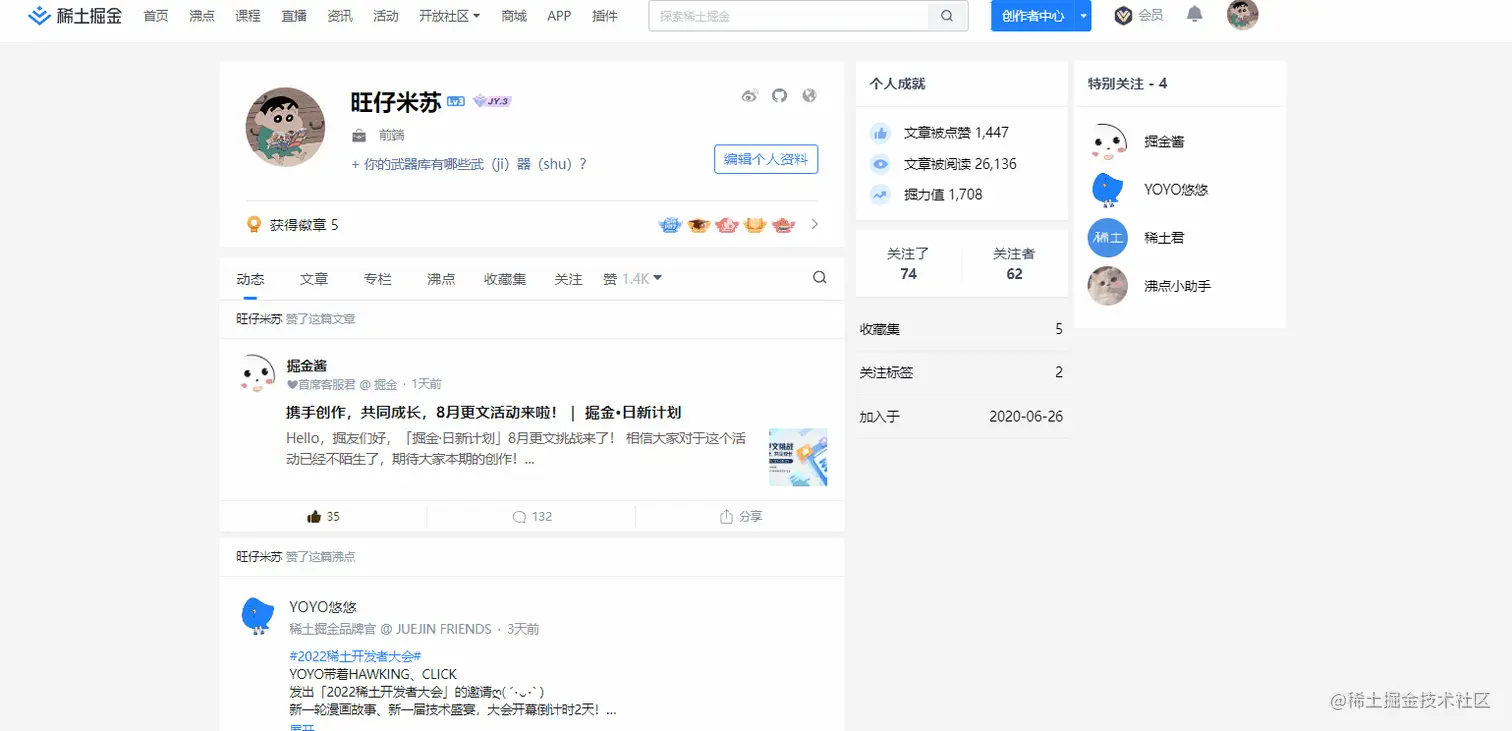Open 沸点 in the top navigation

pyautogui.click(x=202, y=16)
